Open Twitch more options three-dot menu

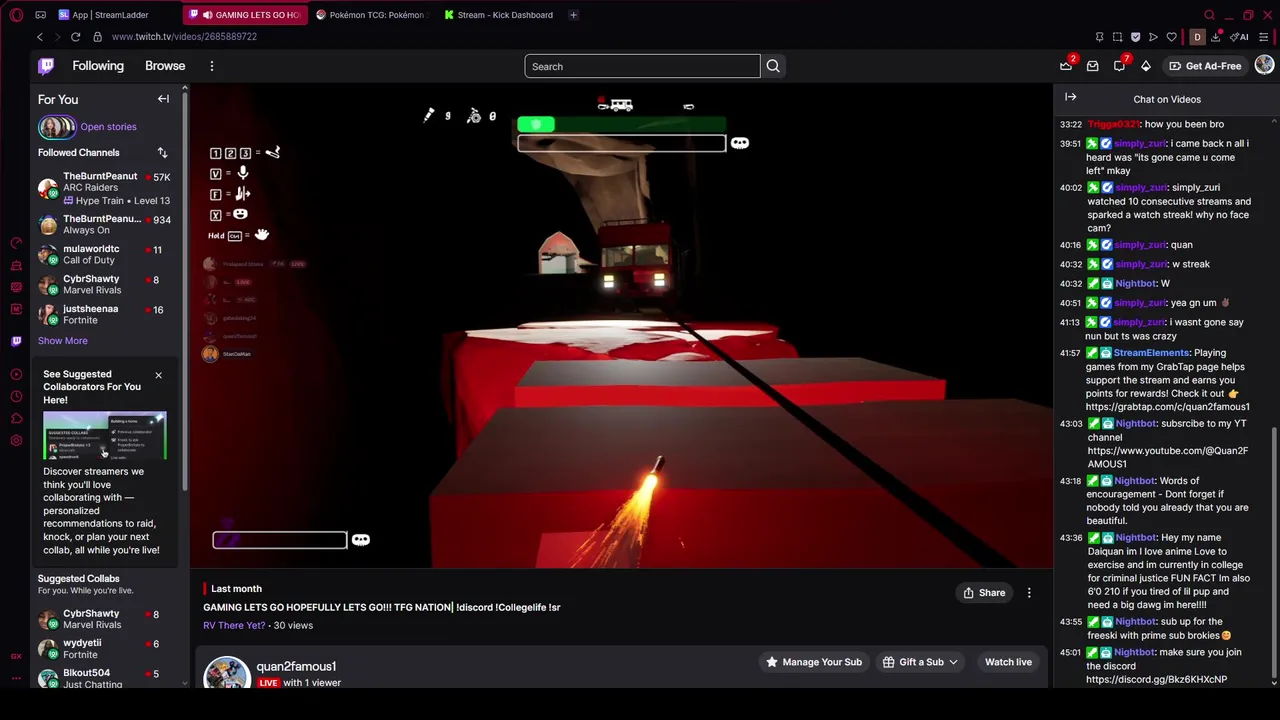(x=211, y=66)
